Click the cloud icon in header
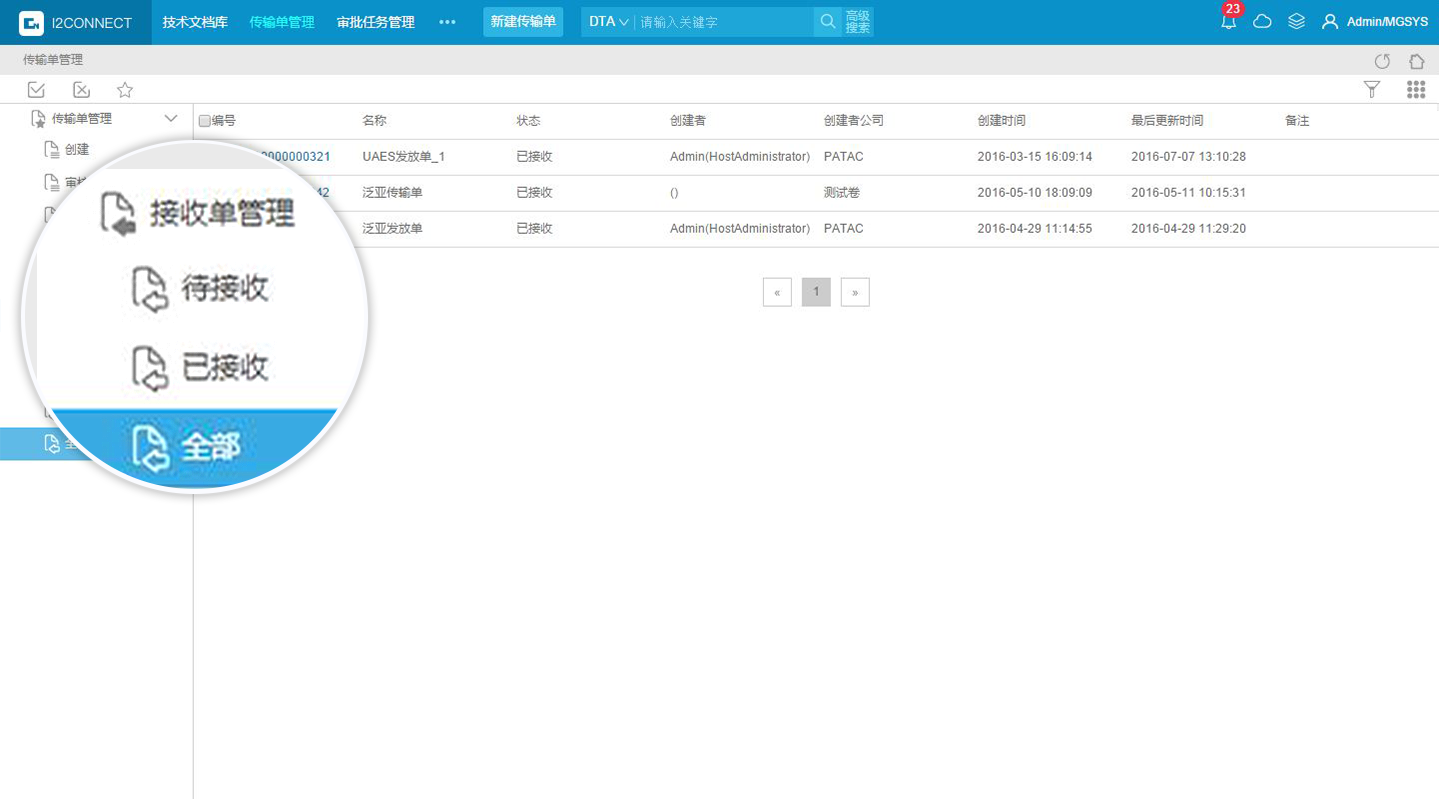Image resolution: width=1439 pixels, height=799 pixels. click(1262, 21)
